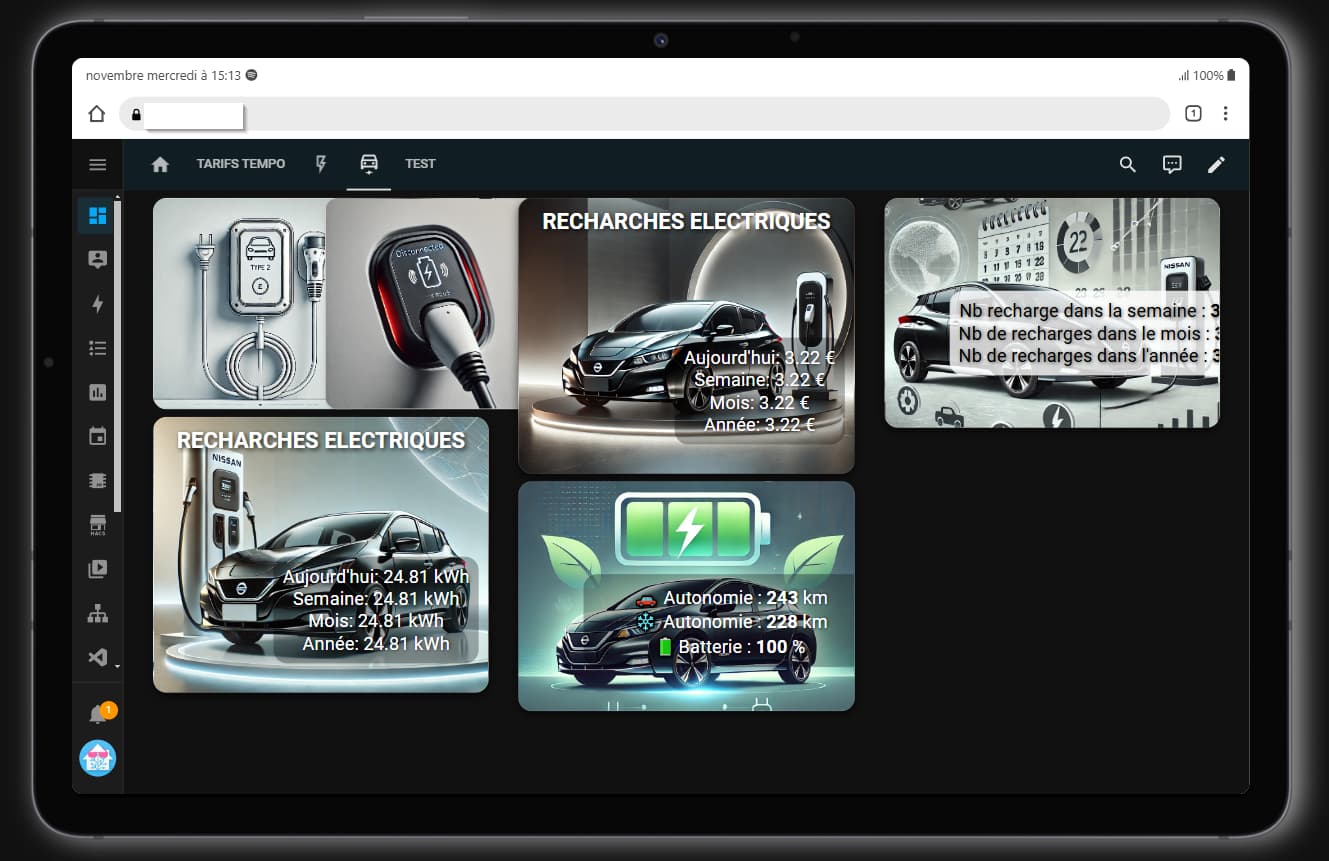Open the battery autonomy card

pyautogui.click(x=686, y=596)
